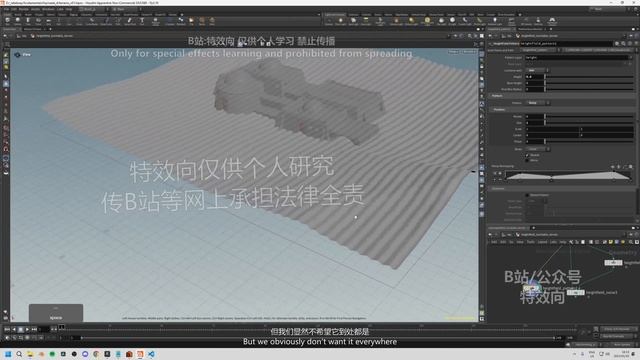The image size is (640, 360).
Task: Click the Height parameter slider
Action: tap(589, 77)
